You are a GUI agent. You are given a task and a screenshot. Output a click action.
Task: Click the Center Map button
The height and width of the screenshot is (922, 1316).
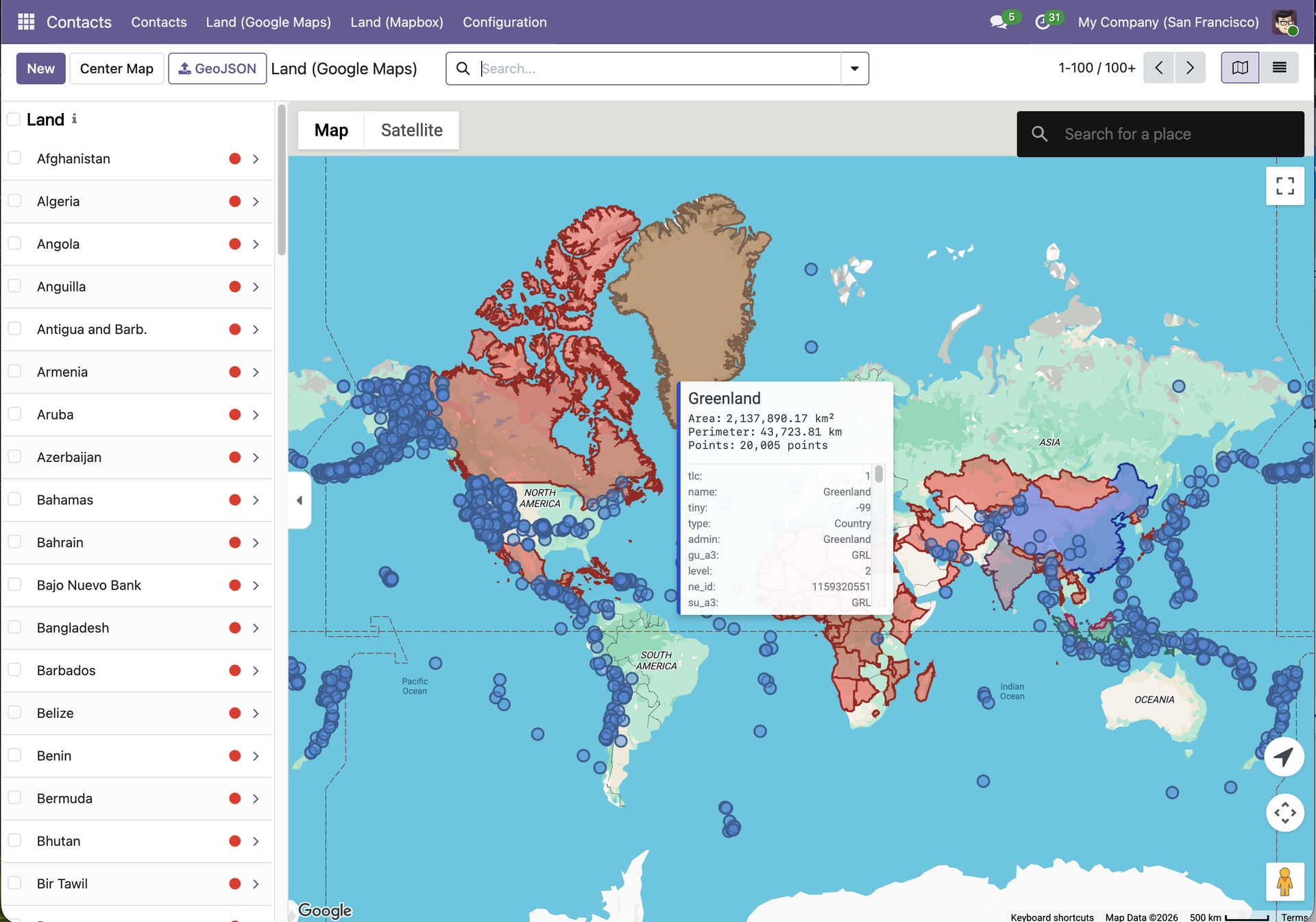117,69
